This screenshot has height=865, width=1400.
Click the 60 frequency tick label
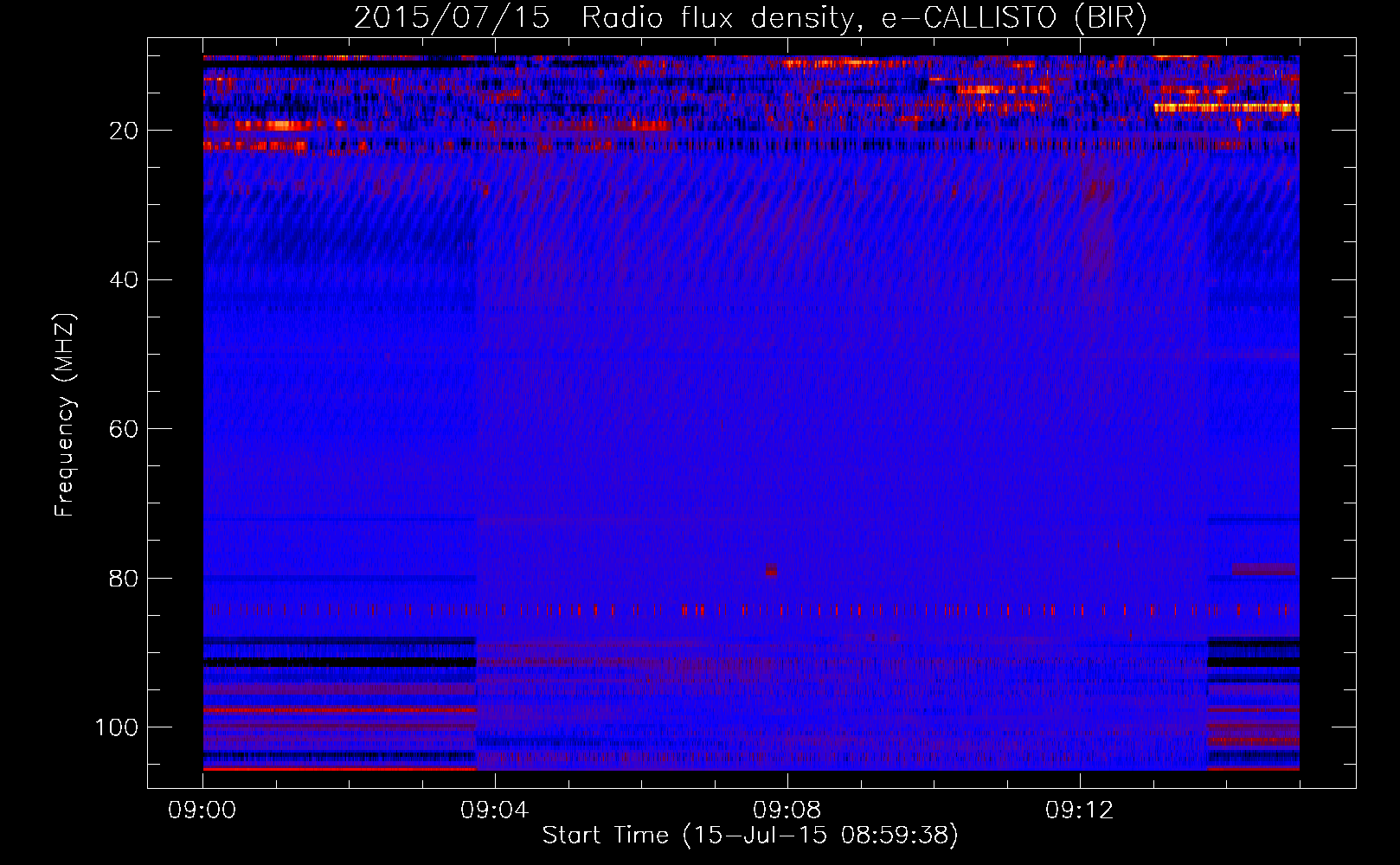(124, 429)
